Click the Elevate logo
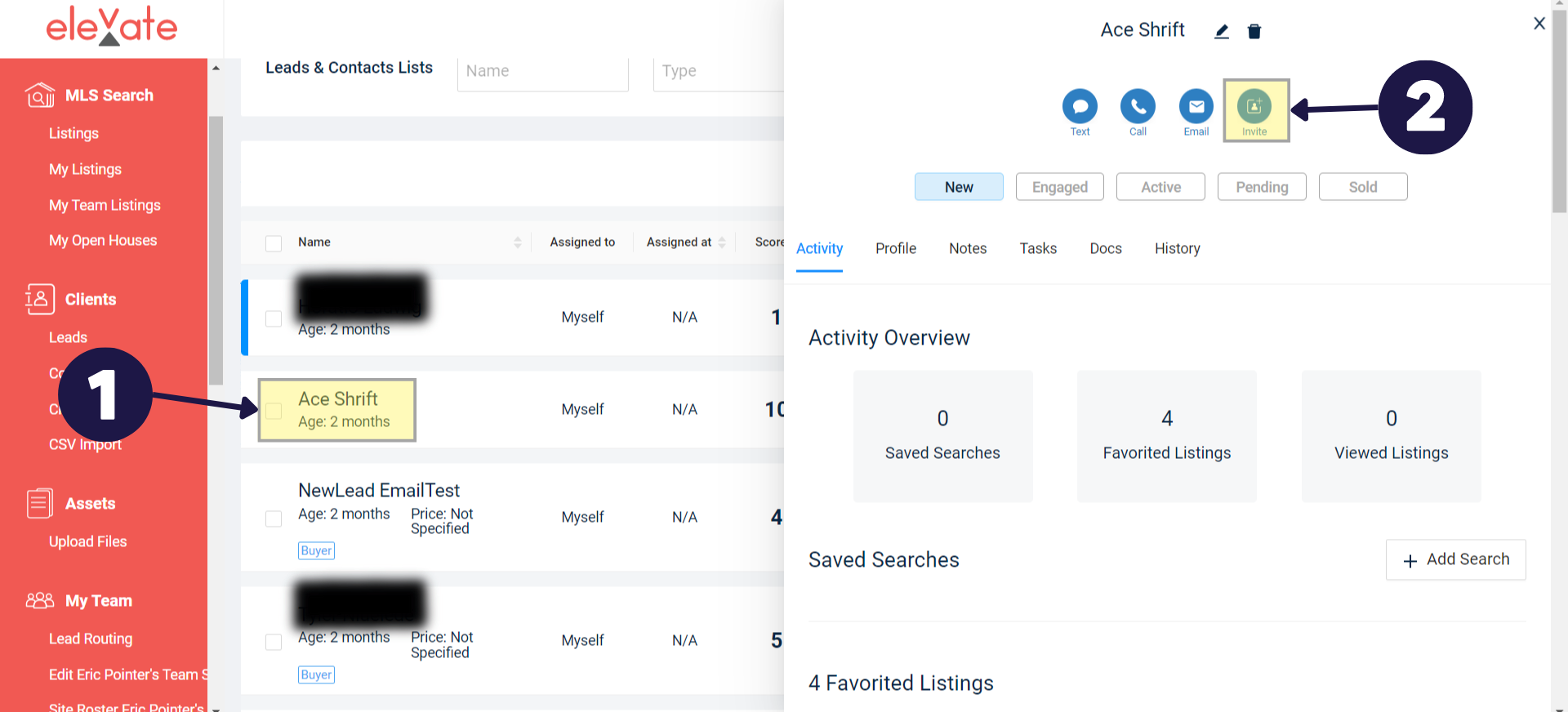Viewport: 1568px width, 712px height. click(112, 26)
